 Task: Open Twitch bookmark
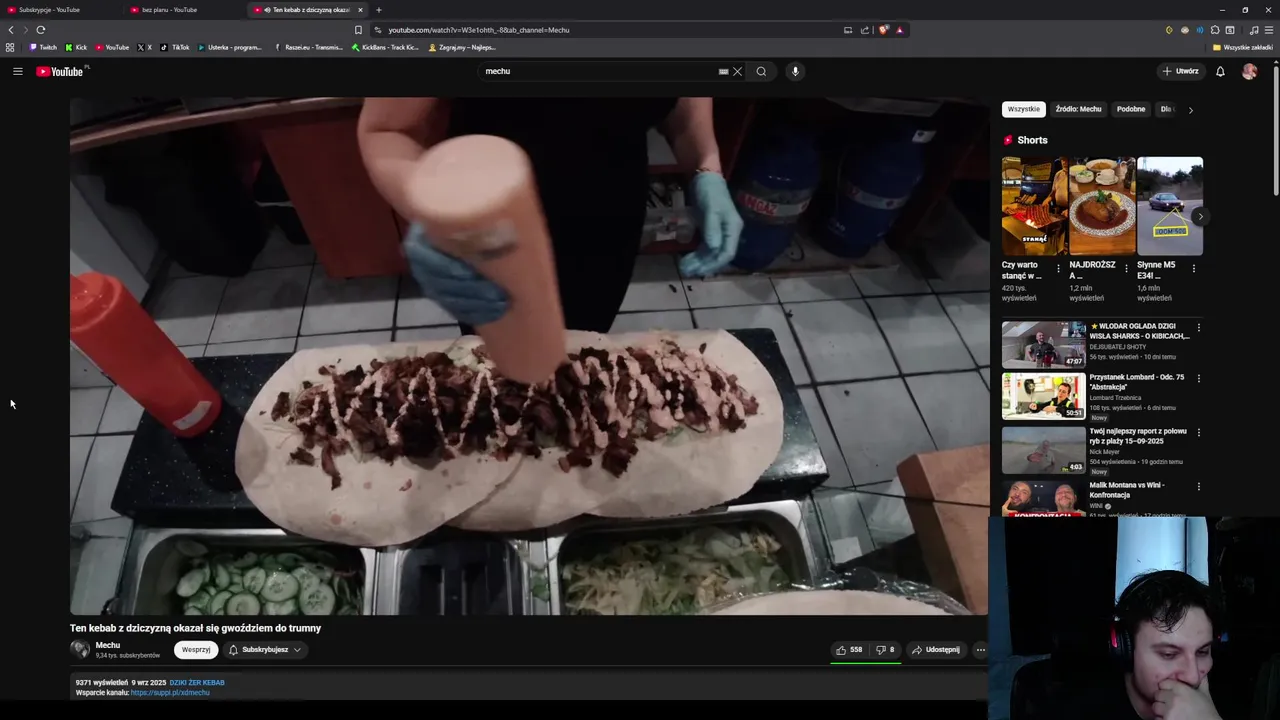tap(43, 47)
